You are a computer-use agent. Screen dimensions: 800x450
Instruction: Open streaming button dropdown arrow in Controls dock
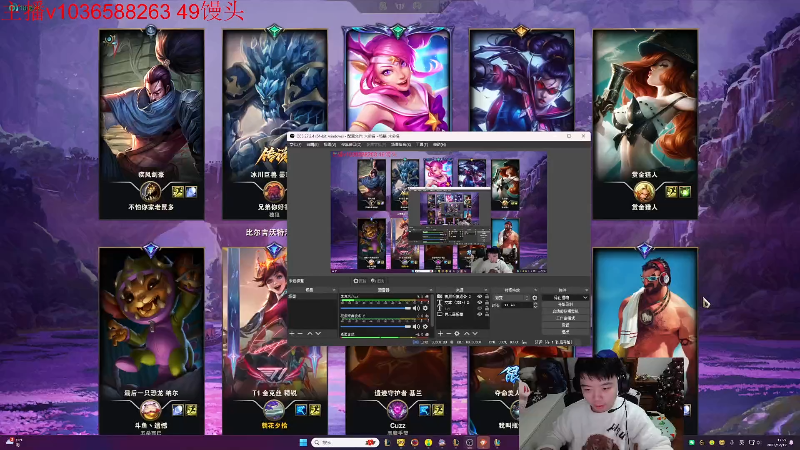586,297
